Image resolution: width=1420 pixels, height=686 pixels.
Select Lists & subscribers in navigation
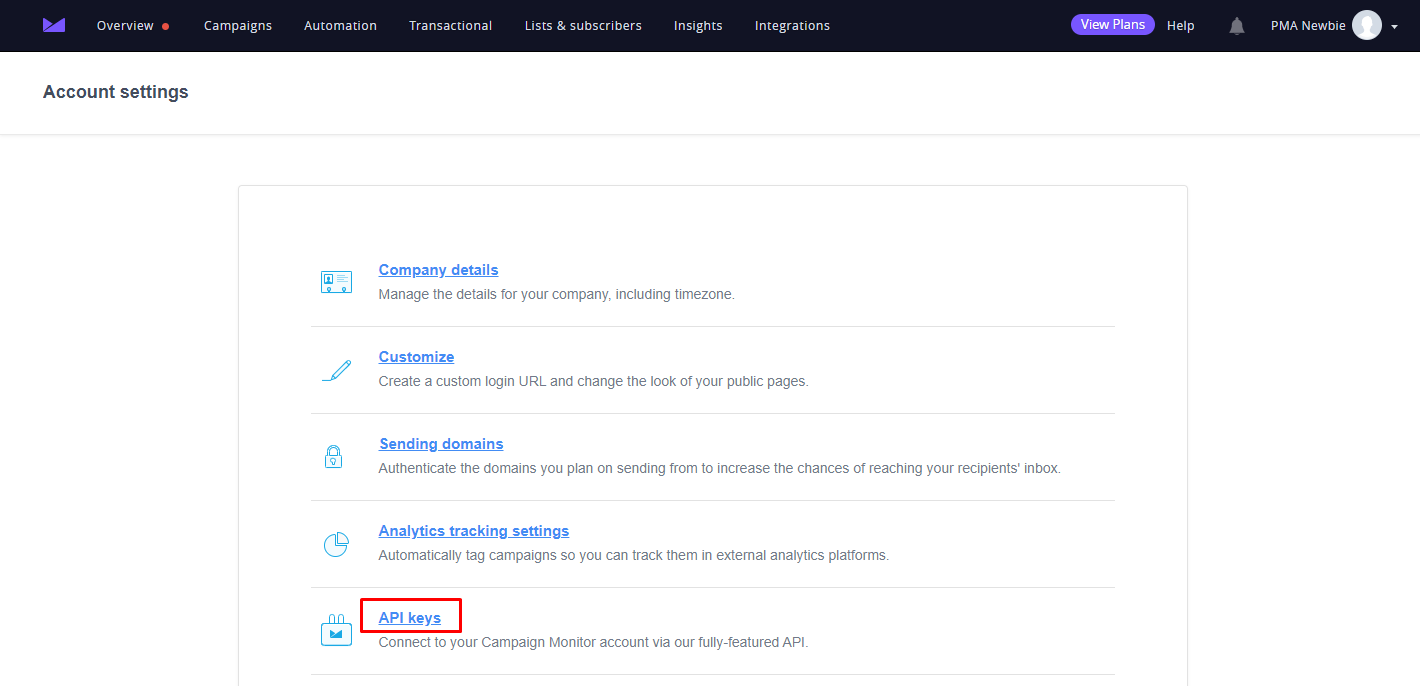pos(583,26)
